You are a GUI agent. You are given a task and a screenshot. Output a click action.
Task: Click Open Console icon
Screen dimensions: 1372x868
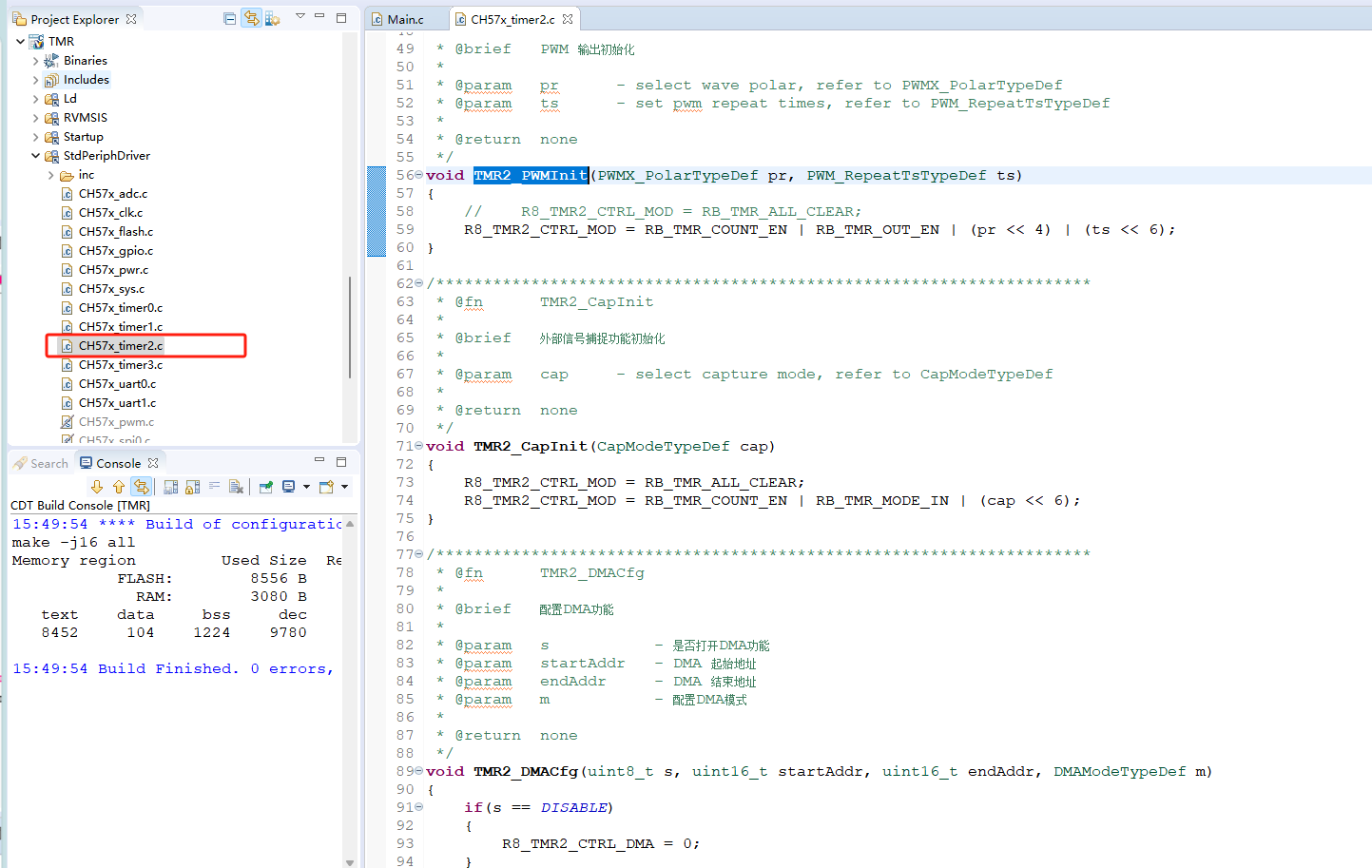[326, 487]
